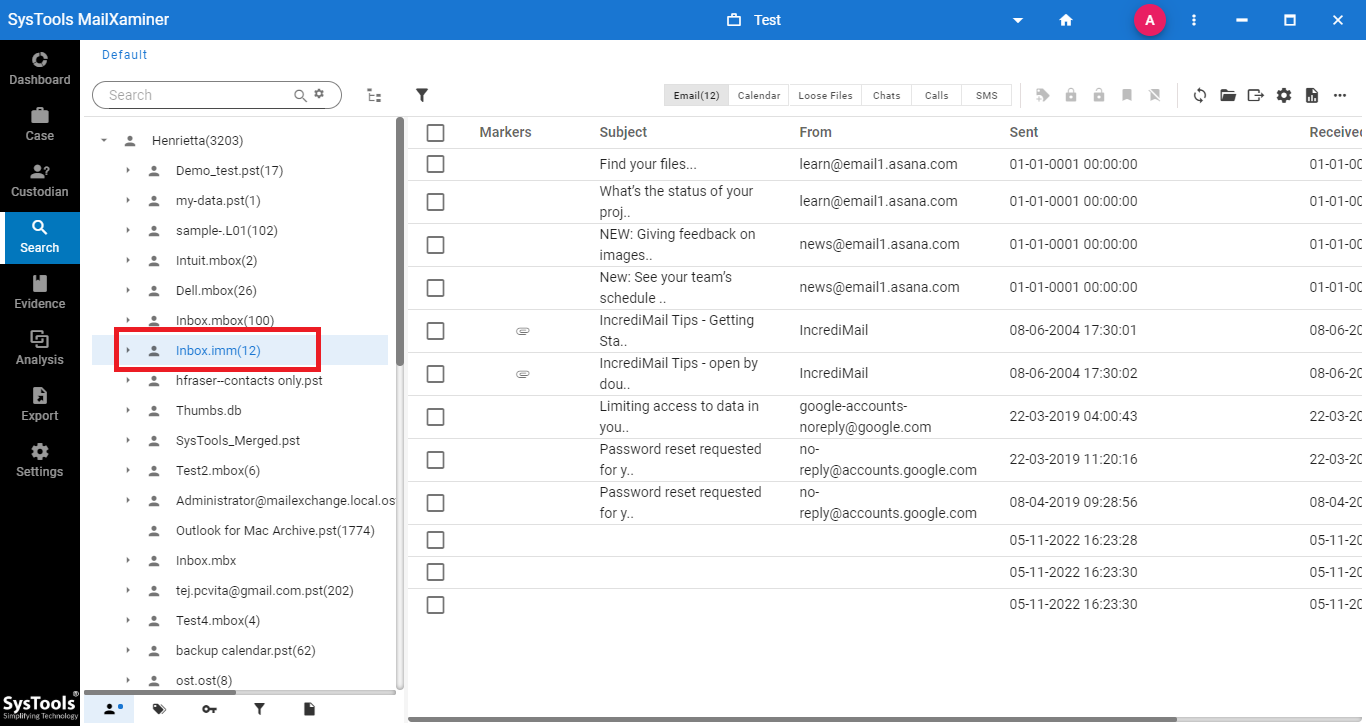Toggle the tree hierarchy view icon
Screen dimensions: 1366x726
coord(374,95)
